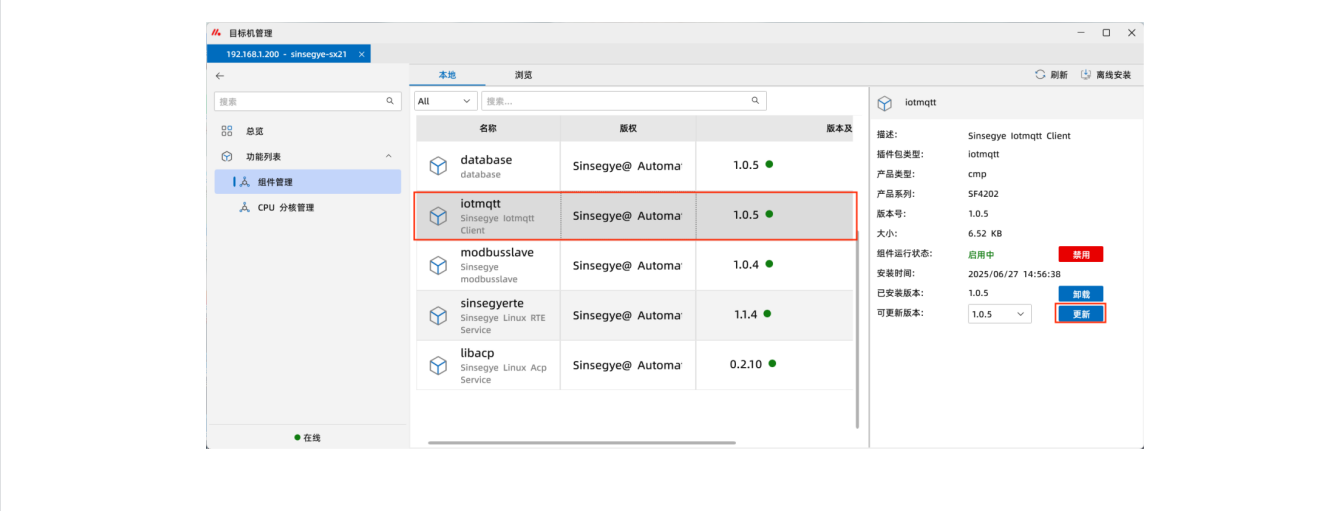Image resolution: width=1333 pixels, height=511 pixels.
Task: Open the All filter dropdown
Action: [446, 101]
